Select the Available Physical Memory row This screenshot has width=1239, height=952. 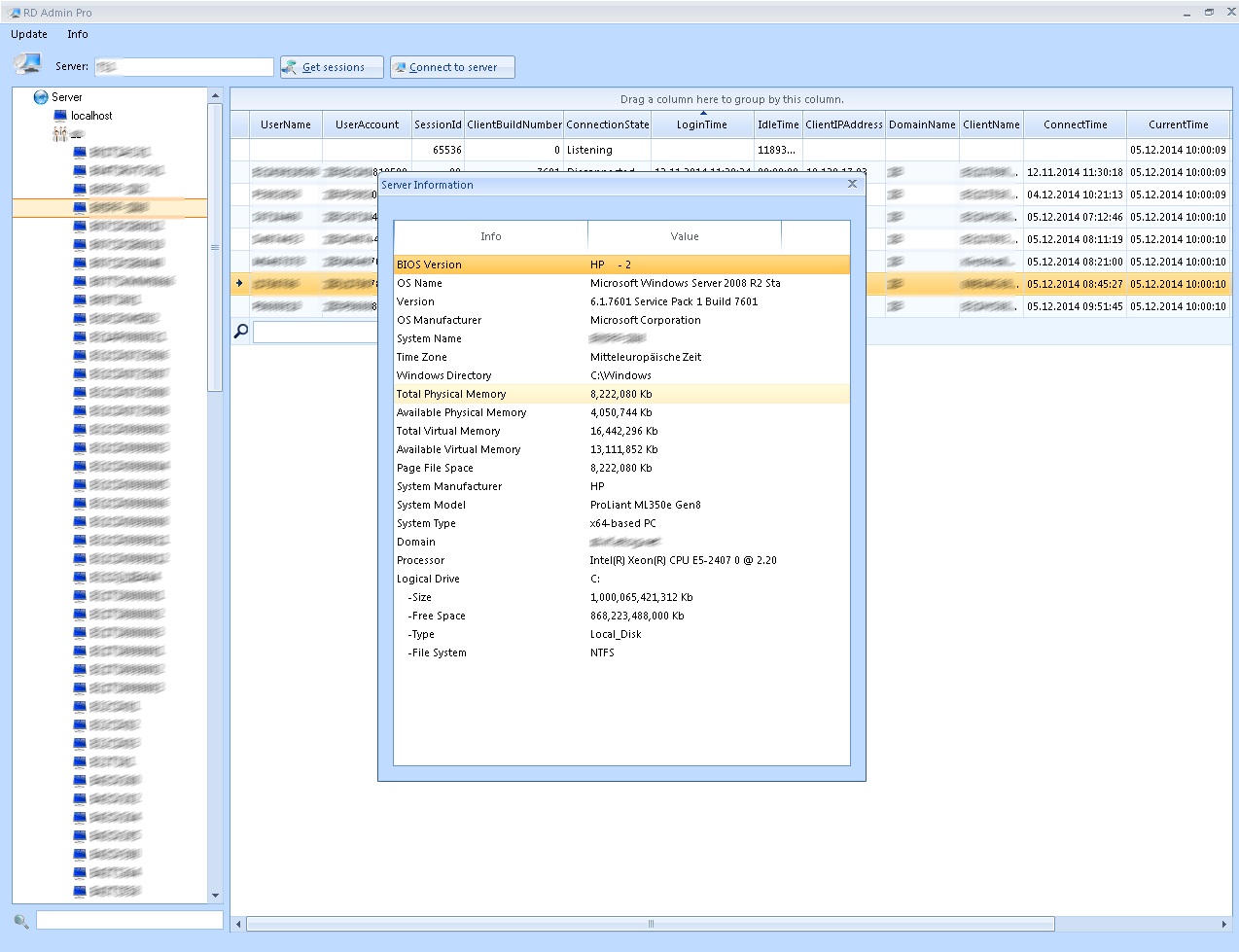621,412
